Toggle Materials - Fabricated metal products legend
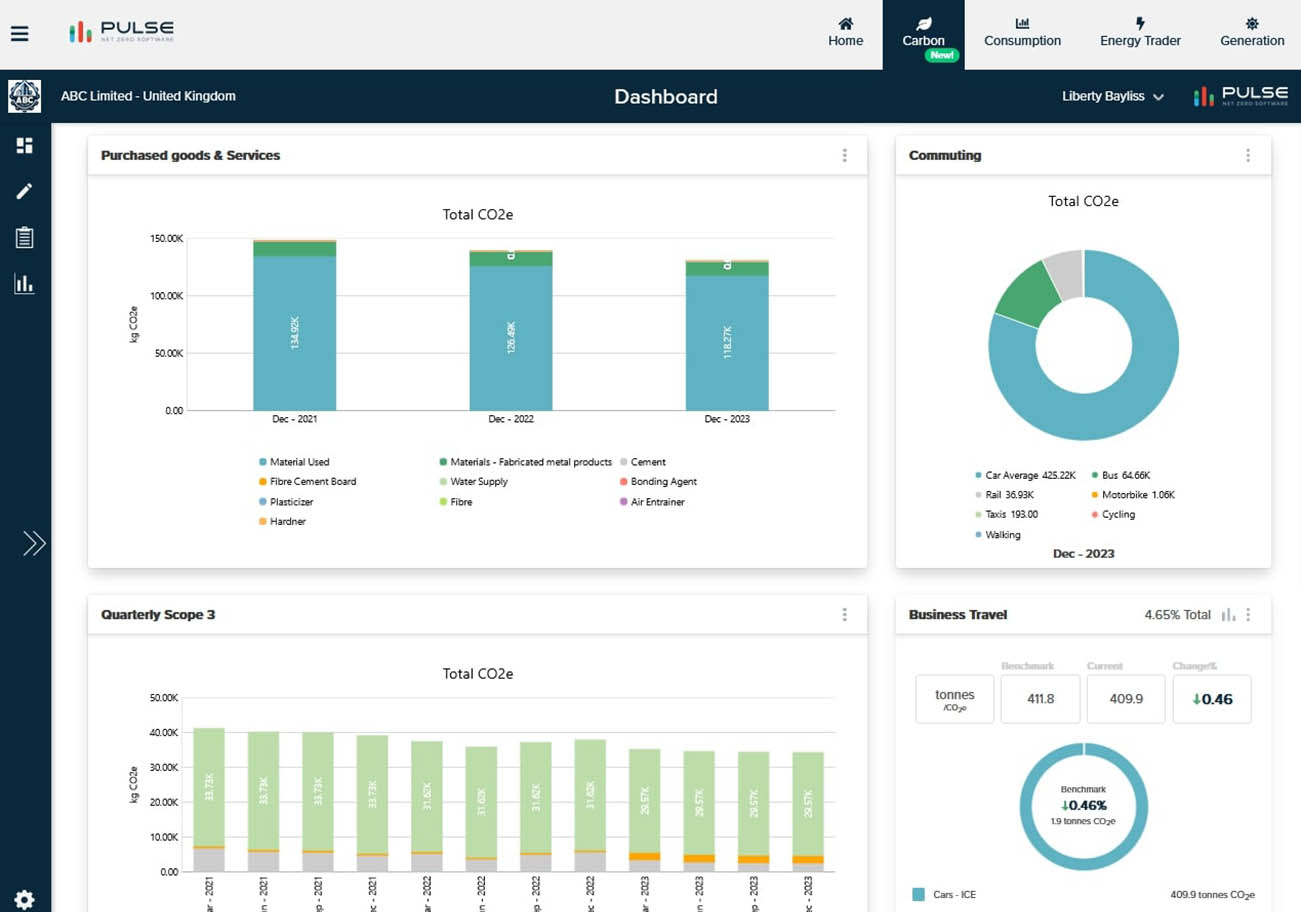The height and width of the screenshot is (912, 1301). (525, 462)
